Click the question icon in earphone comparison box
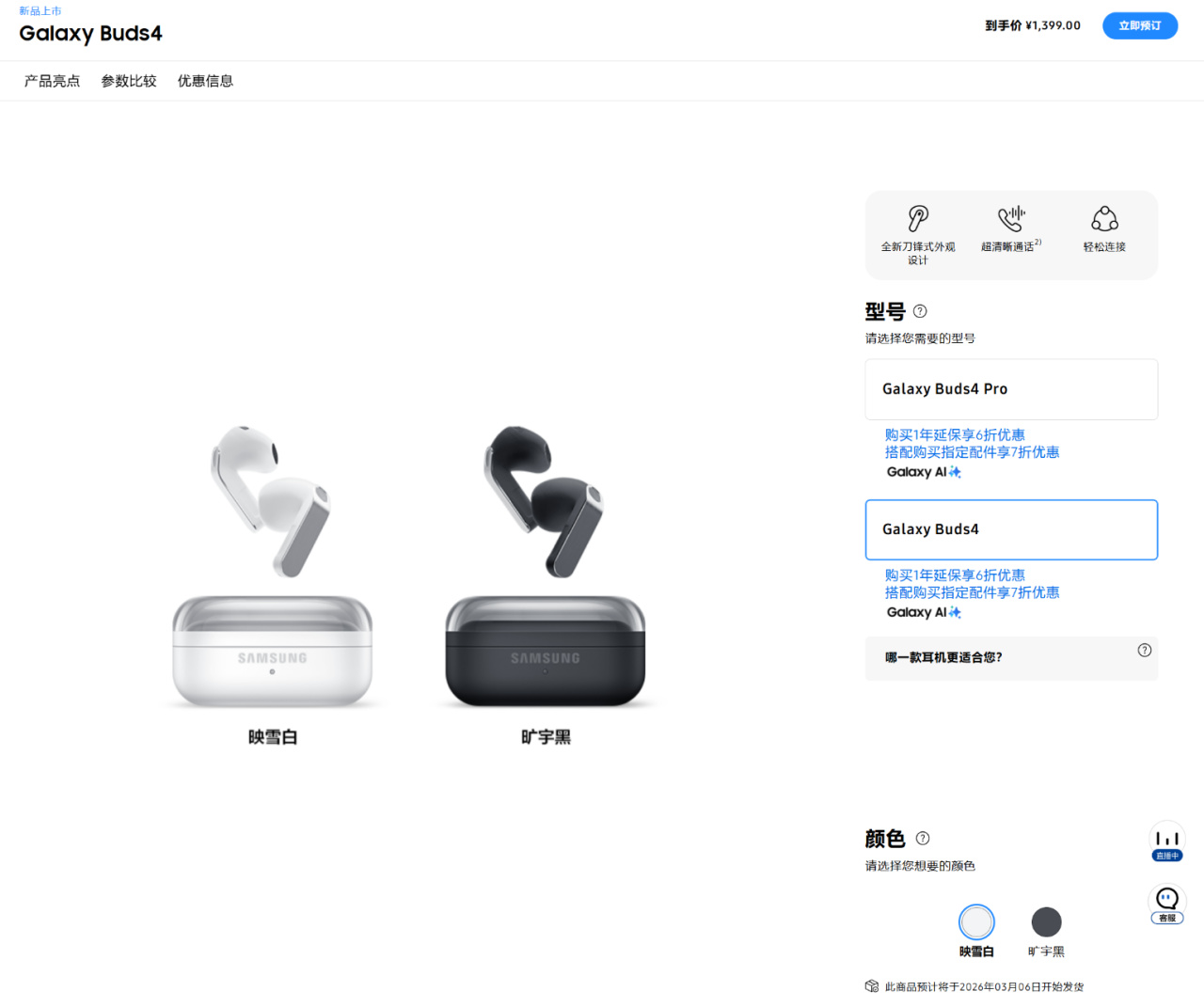The width and height of the screenshot is (1204, 1007). [x=1145, y=650]
